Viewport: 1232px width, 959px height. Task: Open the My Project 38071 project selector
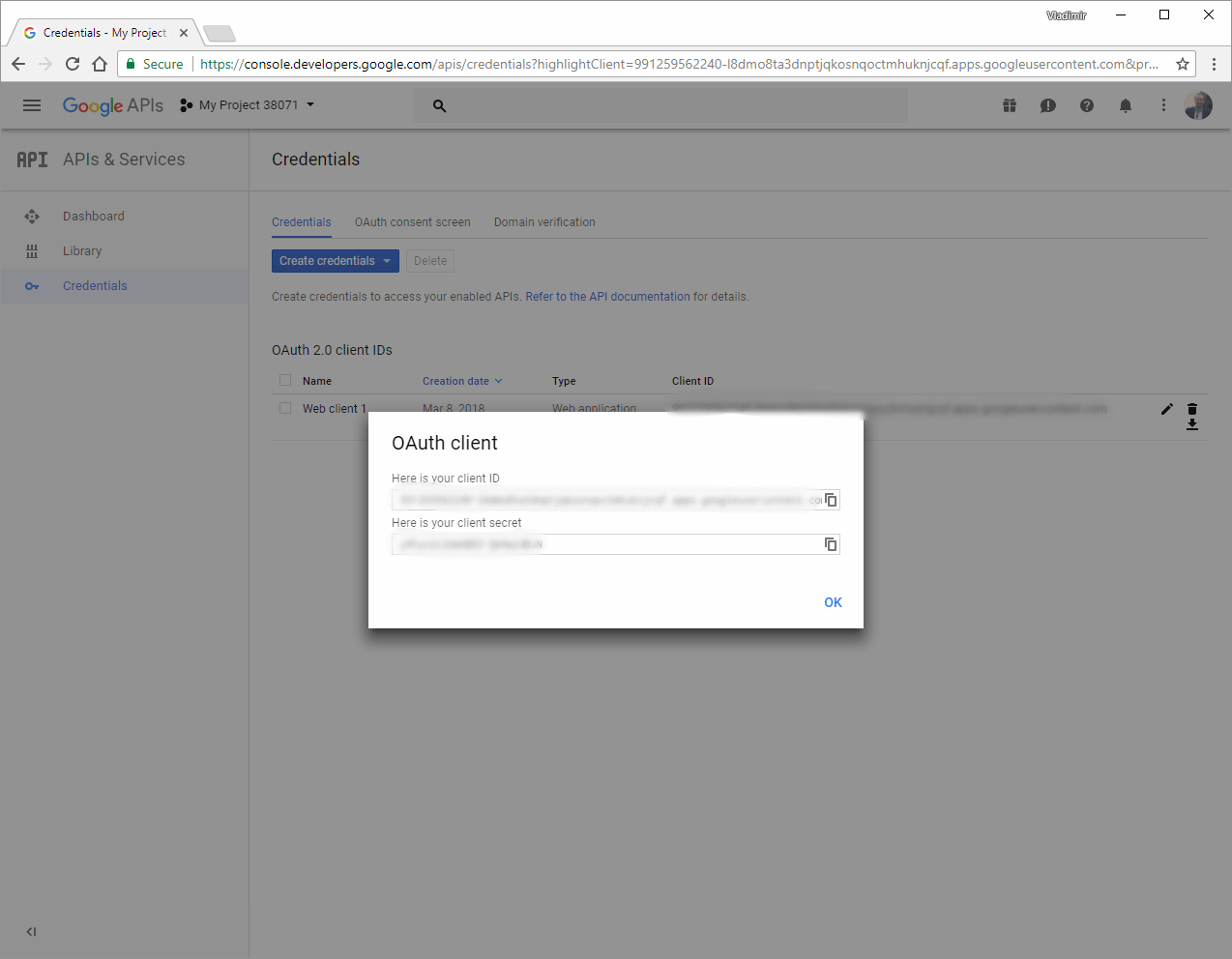point(248,105)
